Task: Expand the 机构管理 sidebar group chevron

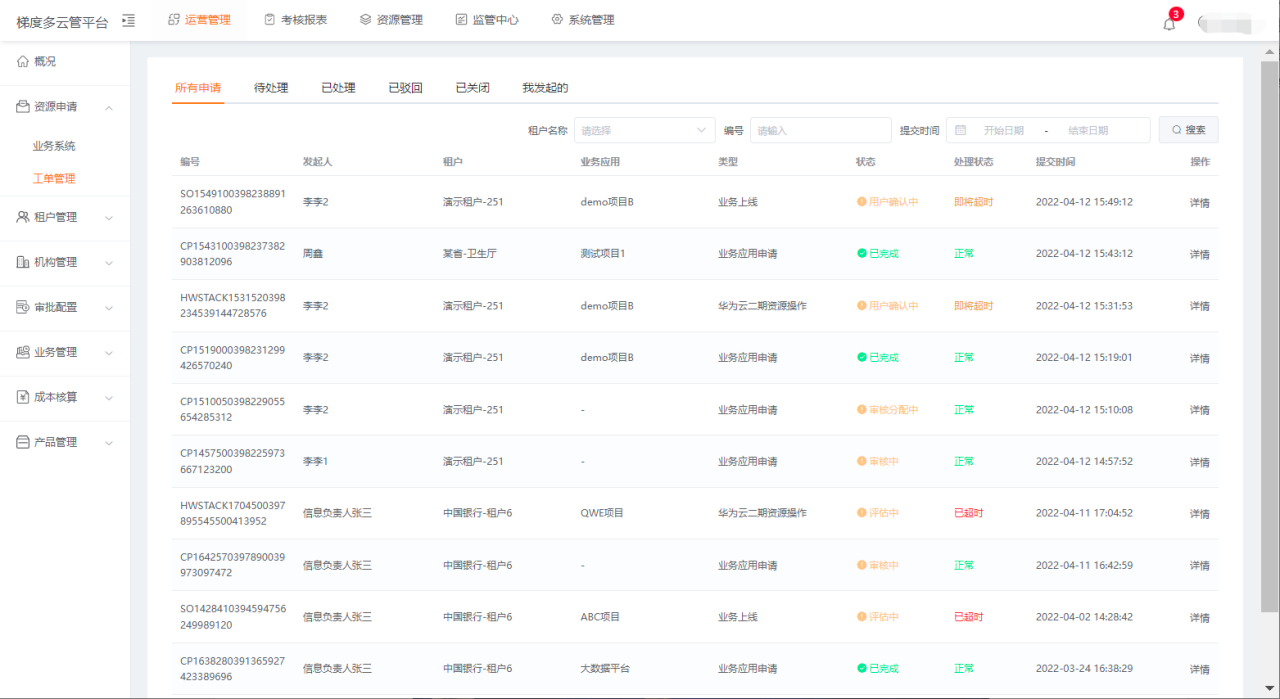Action: pos(109,262)
